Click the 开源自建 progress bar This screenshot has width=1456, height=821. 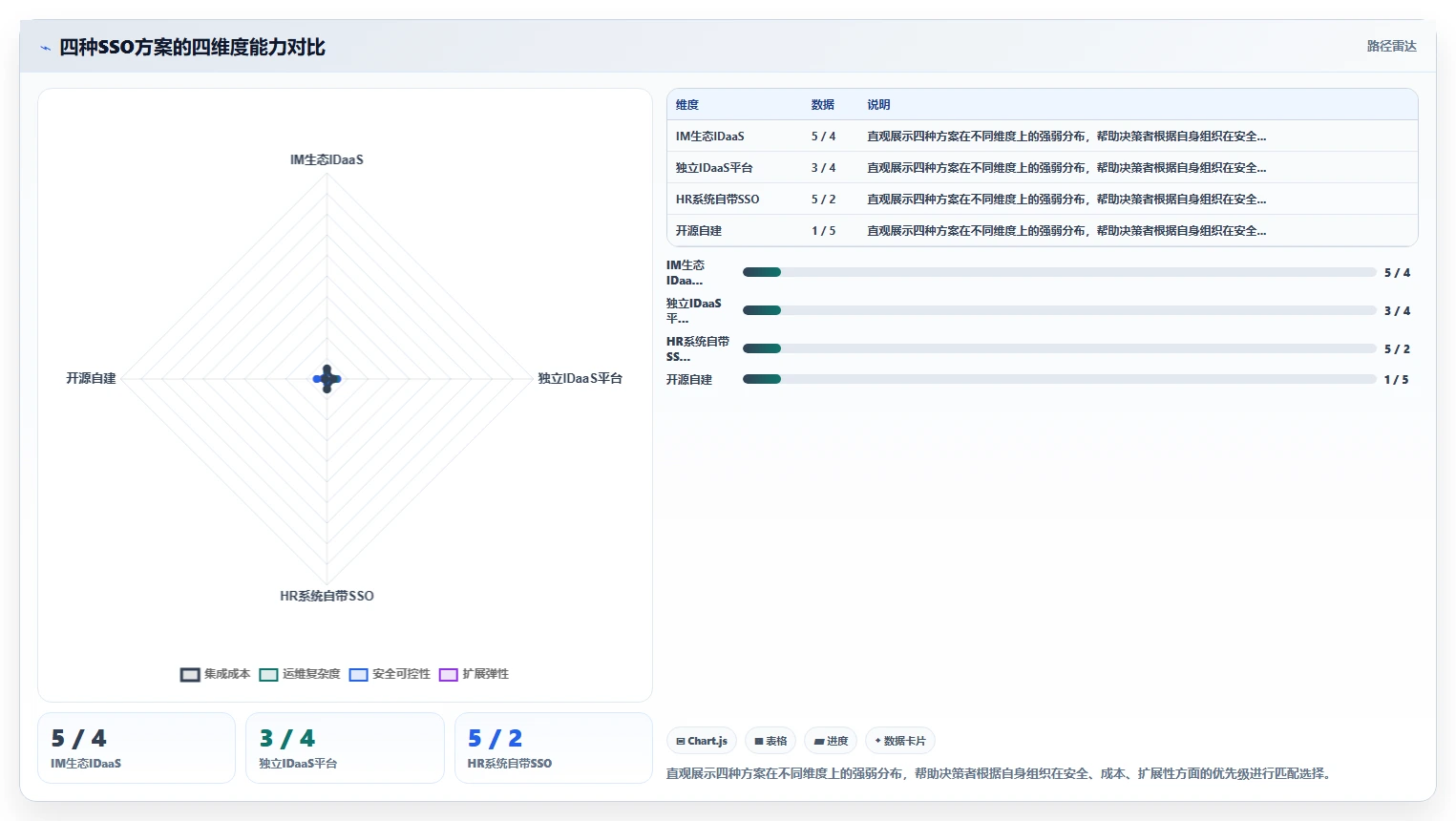[1060, 379]
